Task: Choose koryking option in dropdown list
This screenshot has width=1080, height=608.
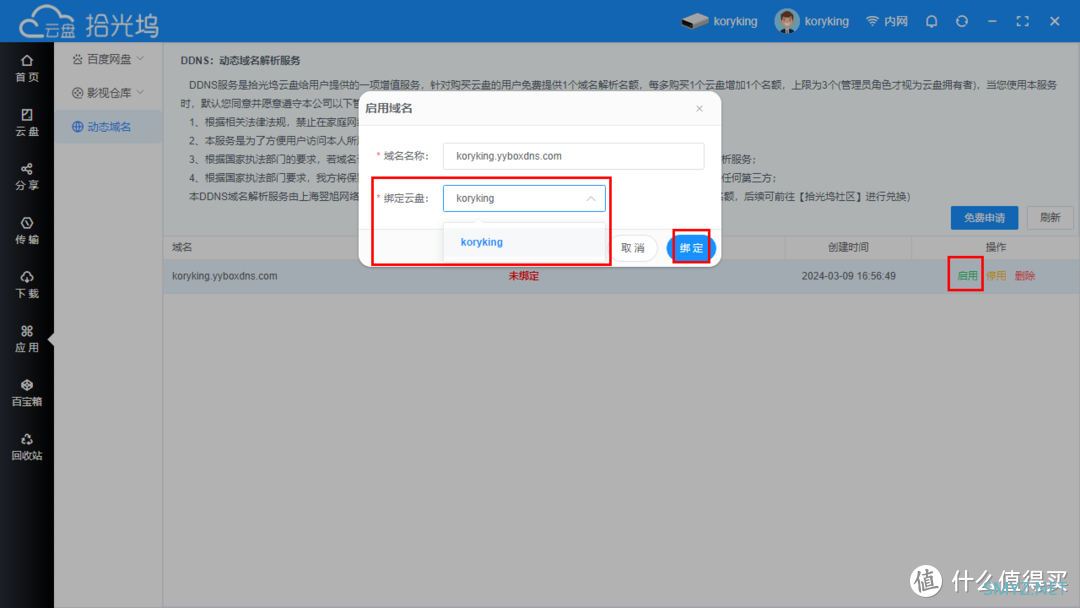Action: [524, 242]
